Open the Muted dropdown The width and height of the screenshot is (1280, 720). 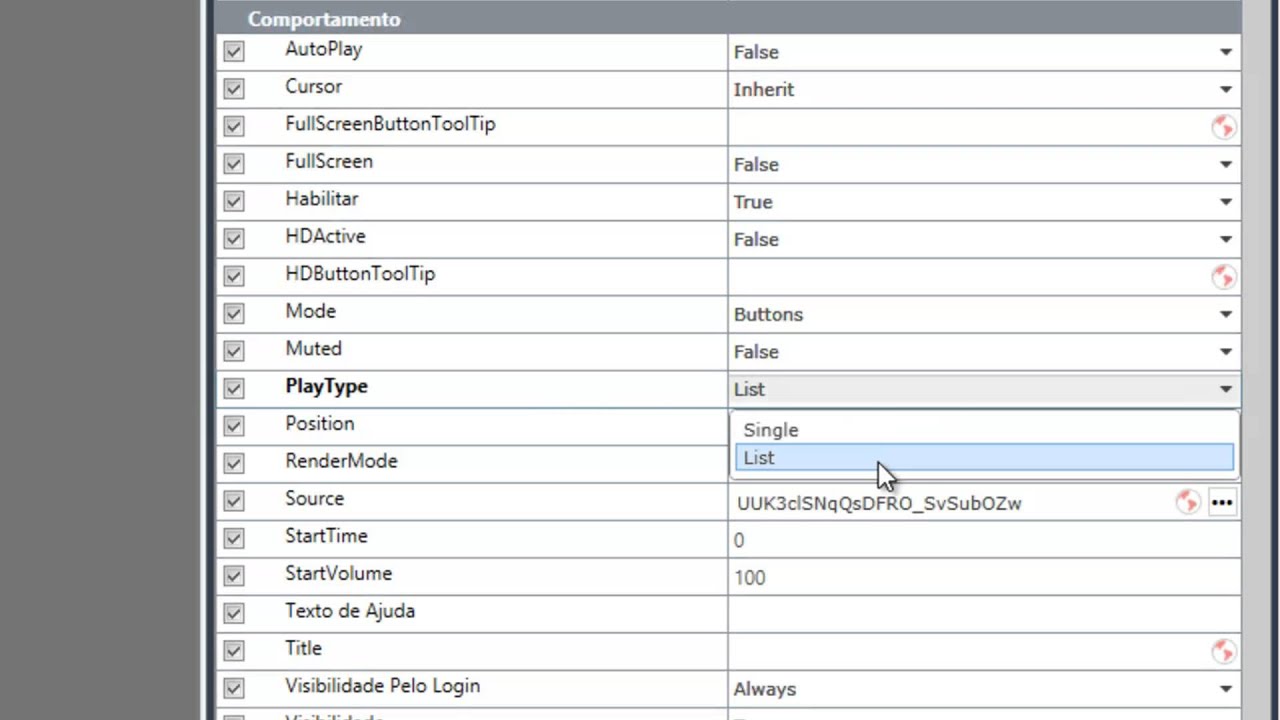tap(984, 352)
